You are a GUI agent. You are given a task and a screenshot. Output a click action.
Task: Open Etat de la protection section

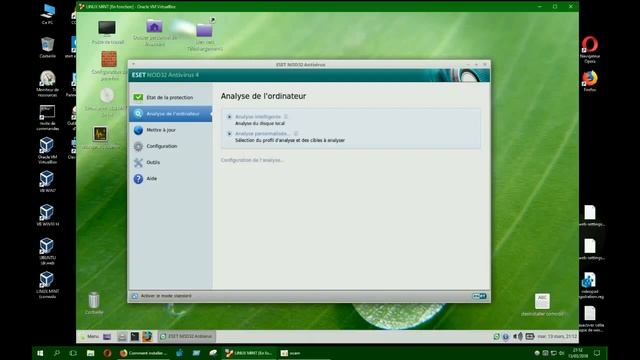pyautogui.click(x=170, y=98)
